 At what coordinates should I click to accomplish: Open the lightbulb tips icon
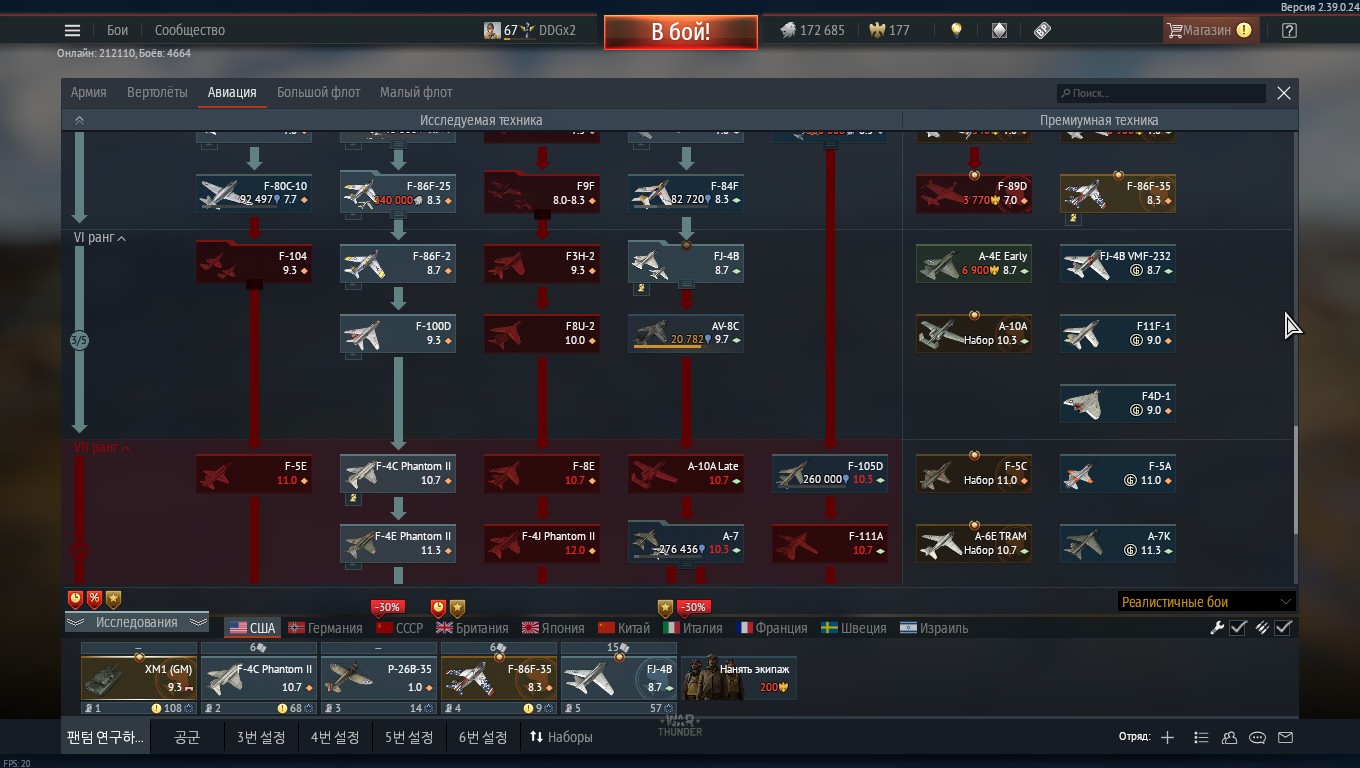pos(956,30)
